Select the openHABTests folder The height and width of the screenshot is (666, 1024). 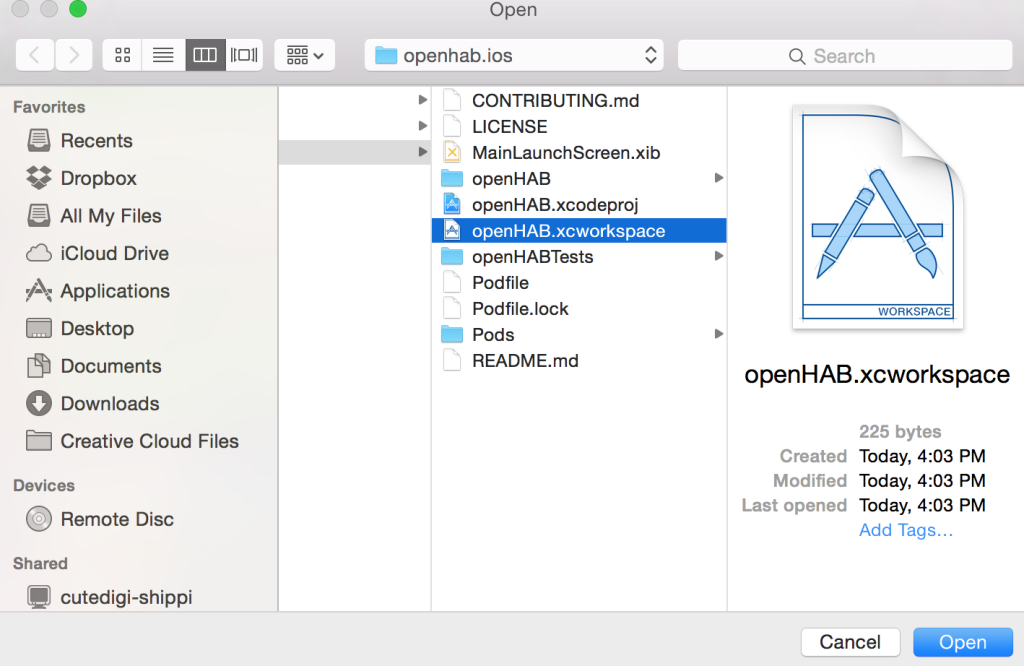coord(579,257)
